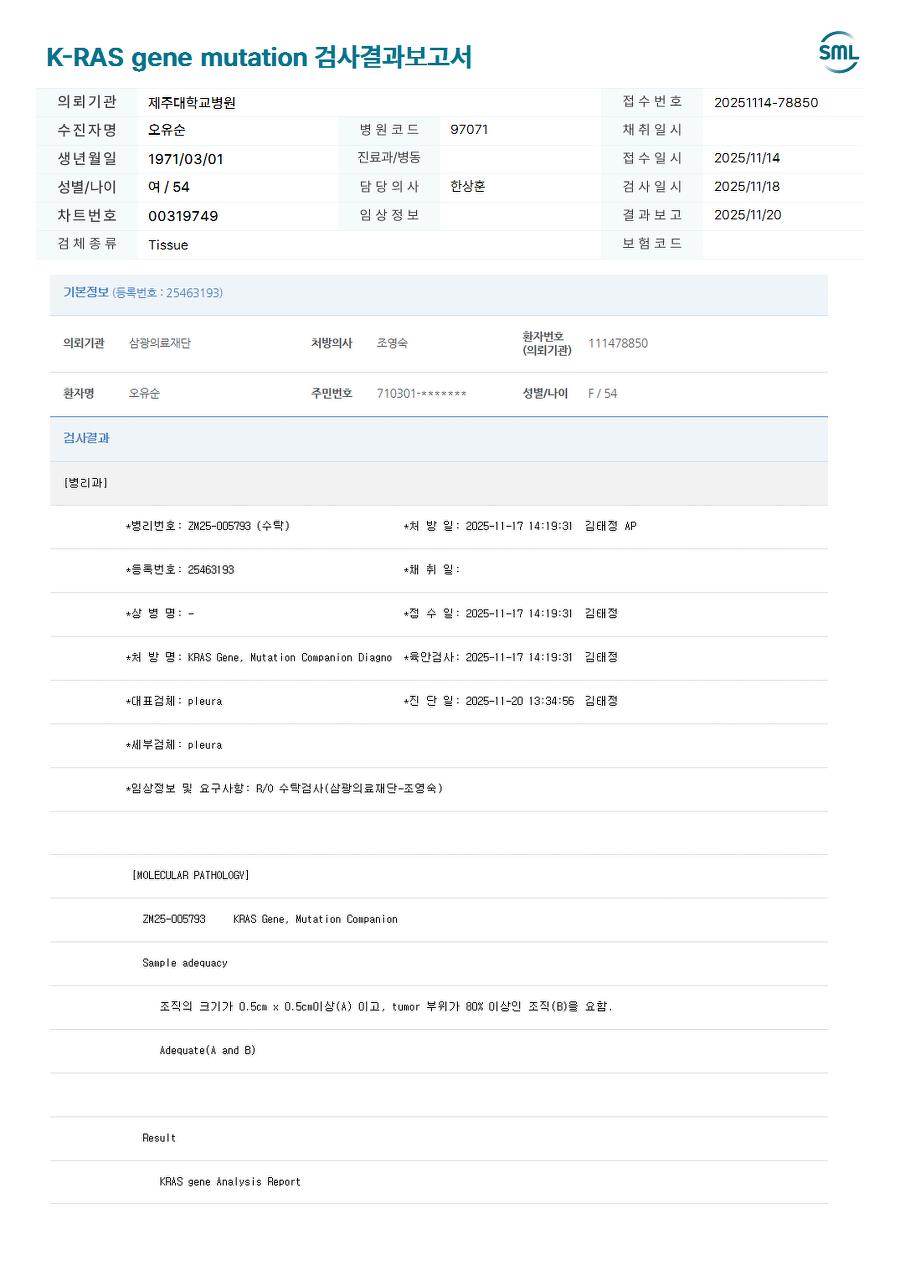This screenshot has height=1271, width=900.
Task: Select the '[MOLECULAR PATHOLOGY]' heading
Action: [x=190, y=876]
